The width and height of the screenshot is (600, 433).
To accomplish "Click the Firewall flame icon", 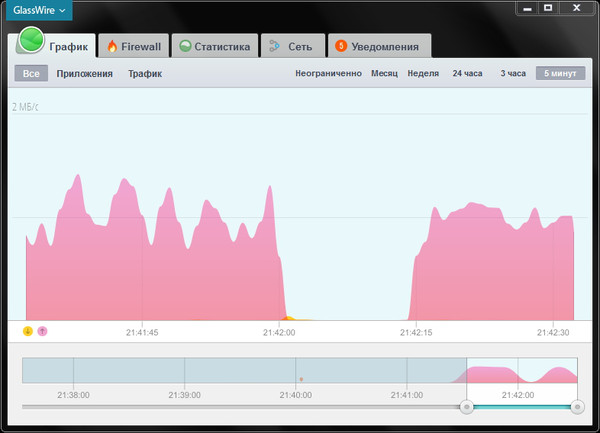I will [x=112, y=46].
